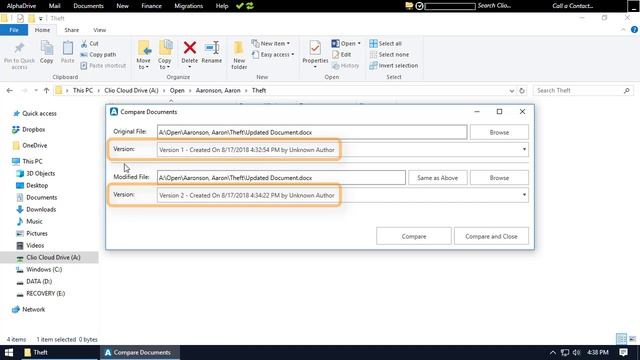Select Clio Cloud Drive (A:) in sidebar
The height and width of the screenshot is (360, 640).
[49, 258]
